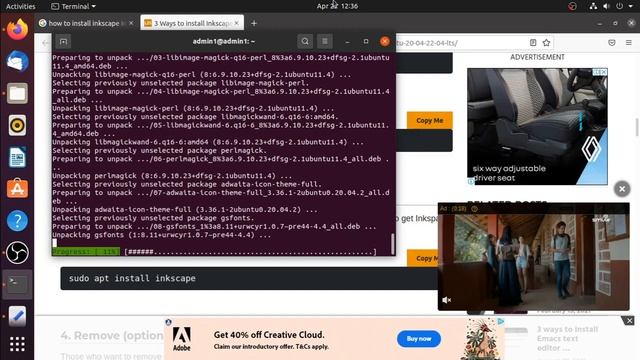
Task: Click the terminal scrollbar
Action: point(392,244)
